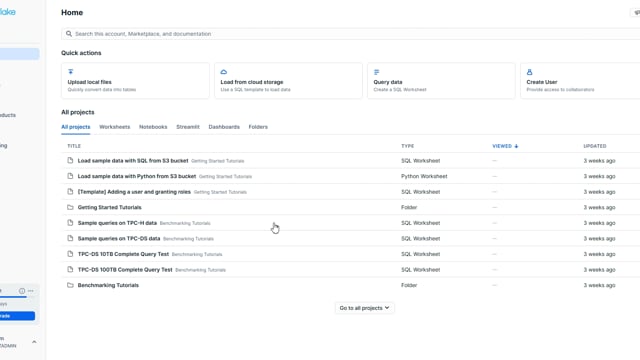Image resolution: width=640 pixels, height=360 pixels.
Task: Open the Getting Started Tutorials folder
Action: pyautogui.click(x=109, y=207)
